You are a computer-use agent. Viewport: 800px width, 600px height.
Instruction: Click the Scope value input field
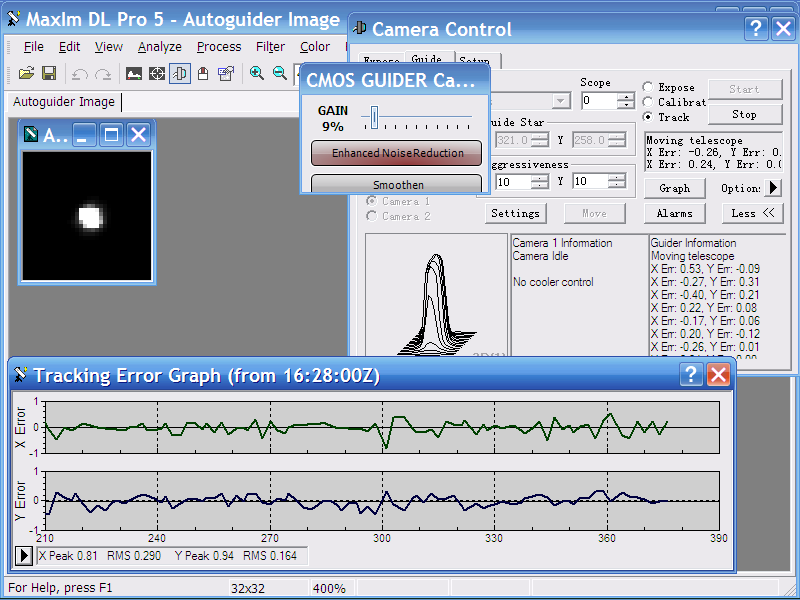[x=599, y=101]
